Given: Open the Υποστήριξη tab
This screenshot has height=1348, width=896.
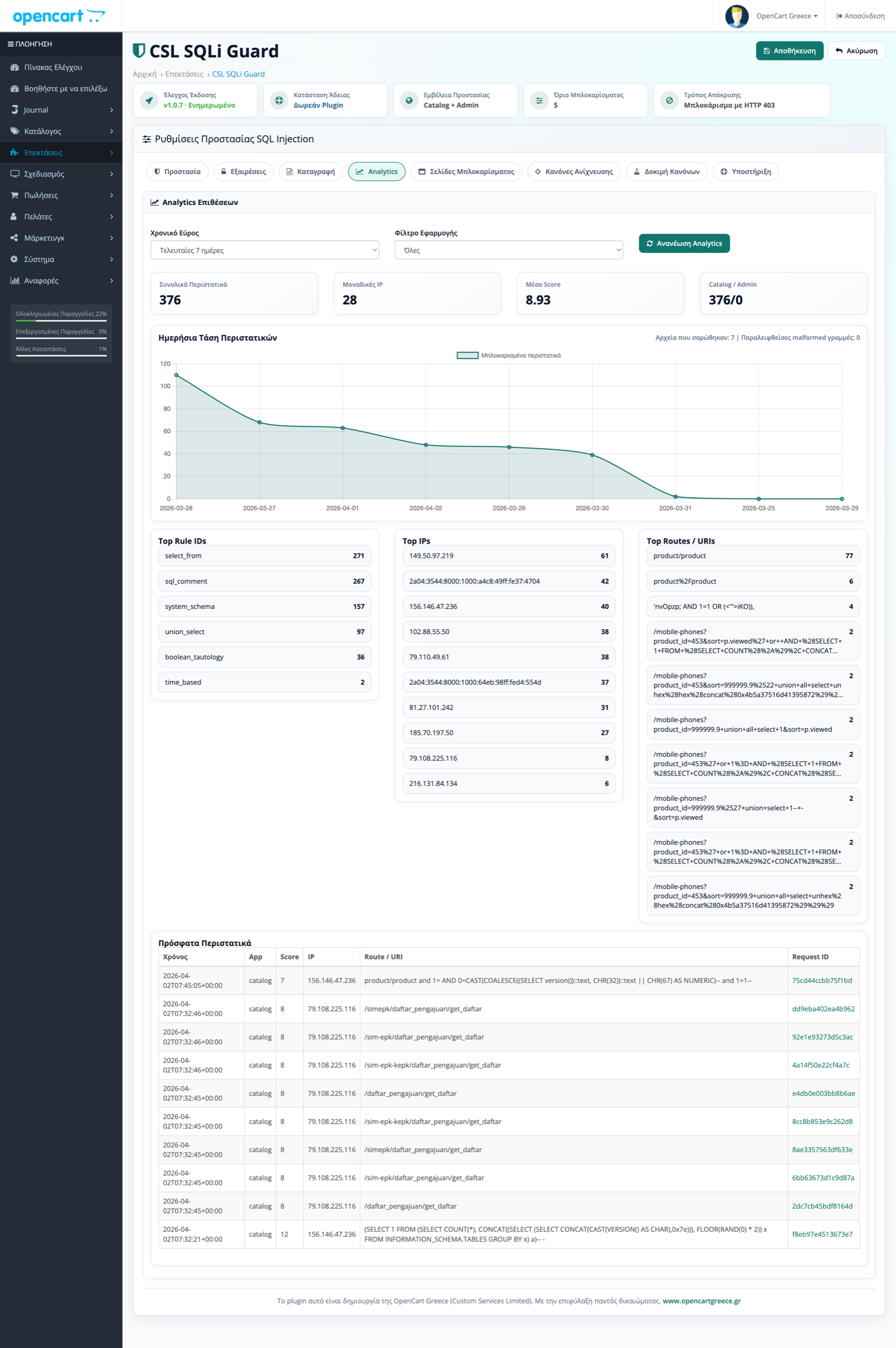Looking at the screenshot, I should [x=745, y=171].
